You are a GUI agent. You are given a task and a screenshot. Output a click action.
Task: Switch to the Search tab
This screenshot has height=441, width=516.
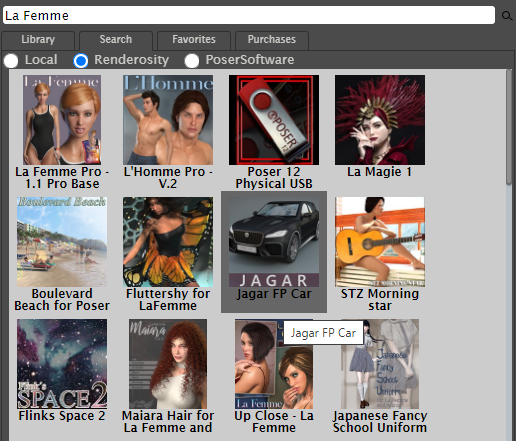(x=116, y=40)
